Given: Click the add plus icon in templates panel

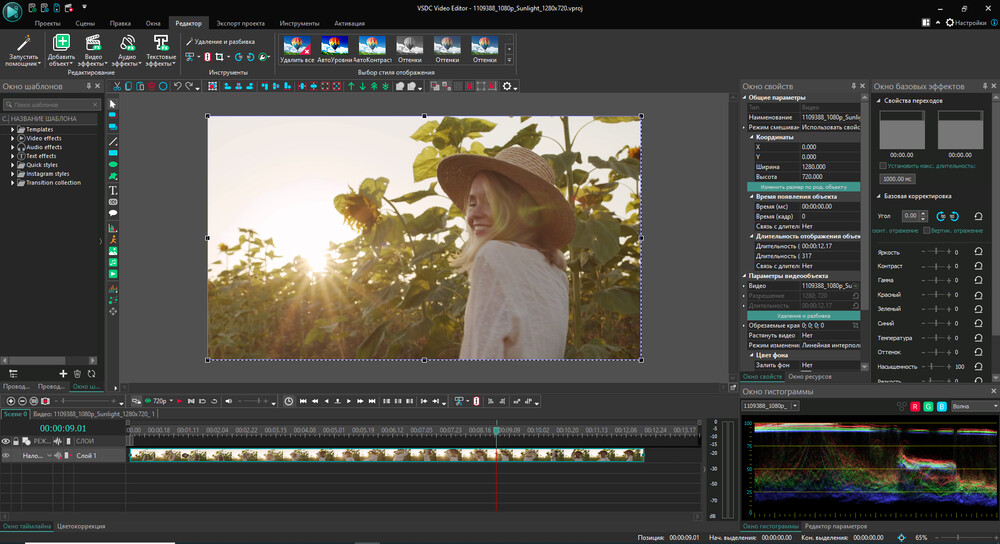Looking at the screenshot, I should tap(62, 374).
